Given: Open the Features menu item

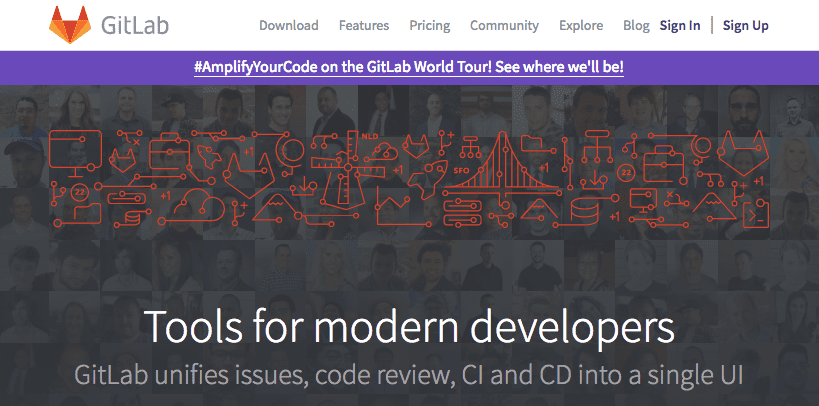Looking at the screenshot, I should coord(364,25).
